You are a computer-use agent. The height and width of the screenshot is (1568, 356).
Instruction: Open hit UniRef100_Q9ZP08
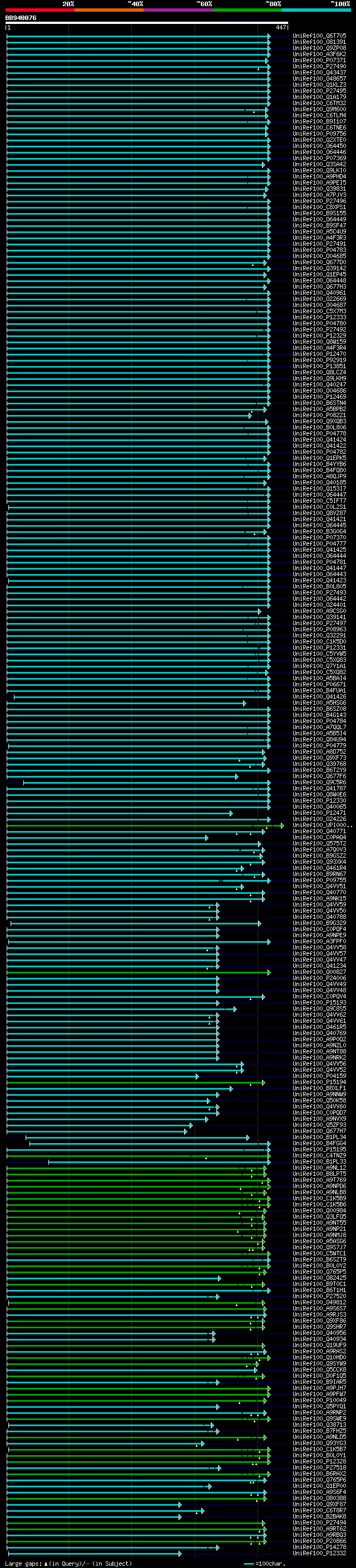[x=319, y=48]
